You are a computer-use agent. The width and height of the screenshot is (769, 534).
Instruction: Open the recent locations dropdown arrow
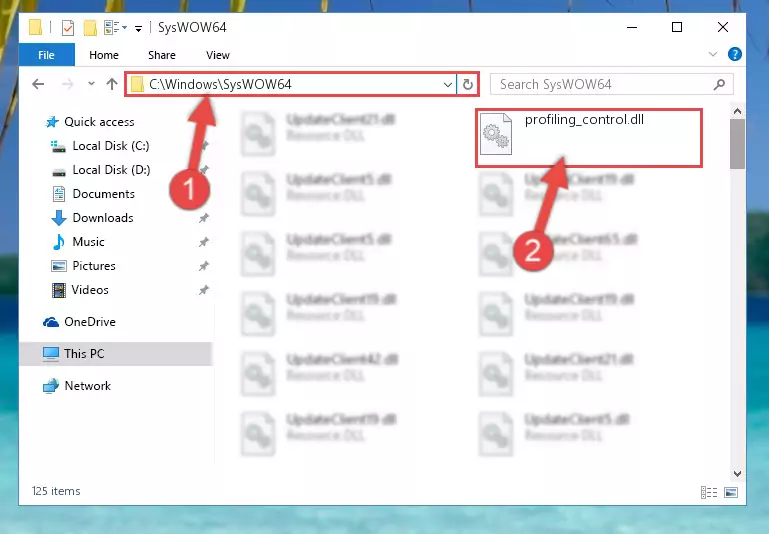91,84
